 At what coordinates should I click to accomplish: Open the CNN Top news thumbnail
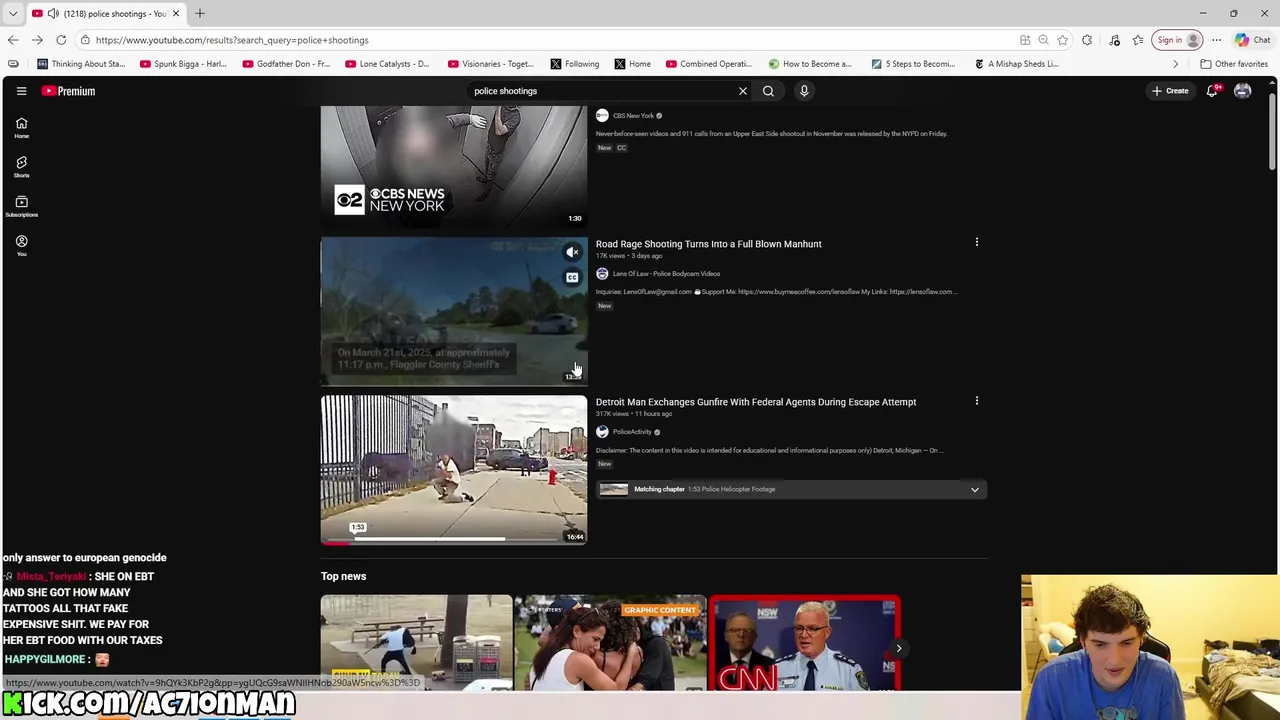804,643
